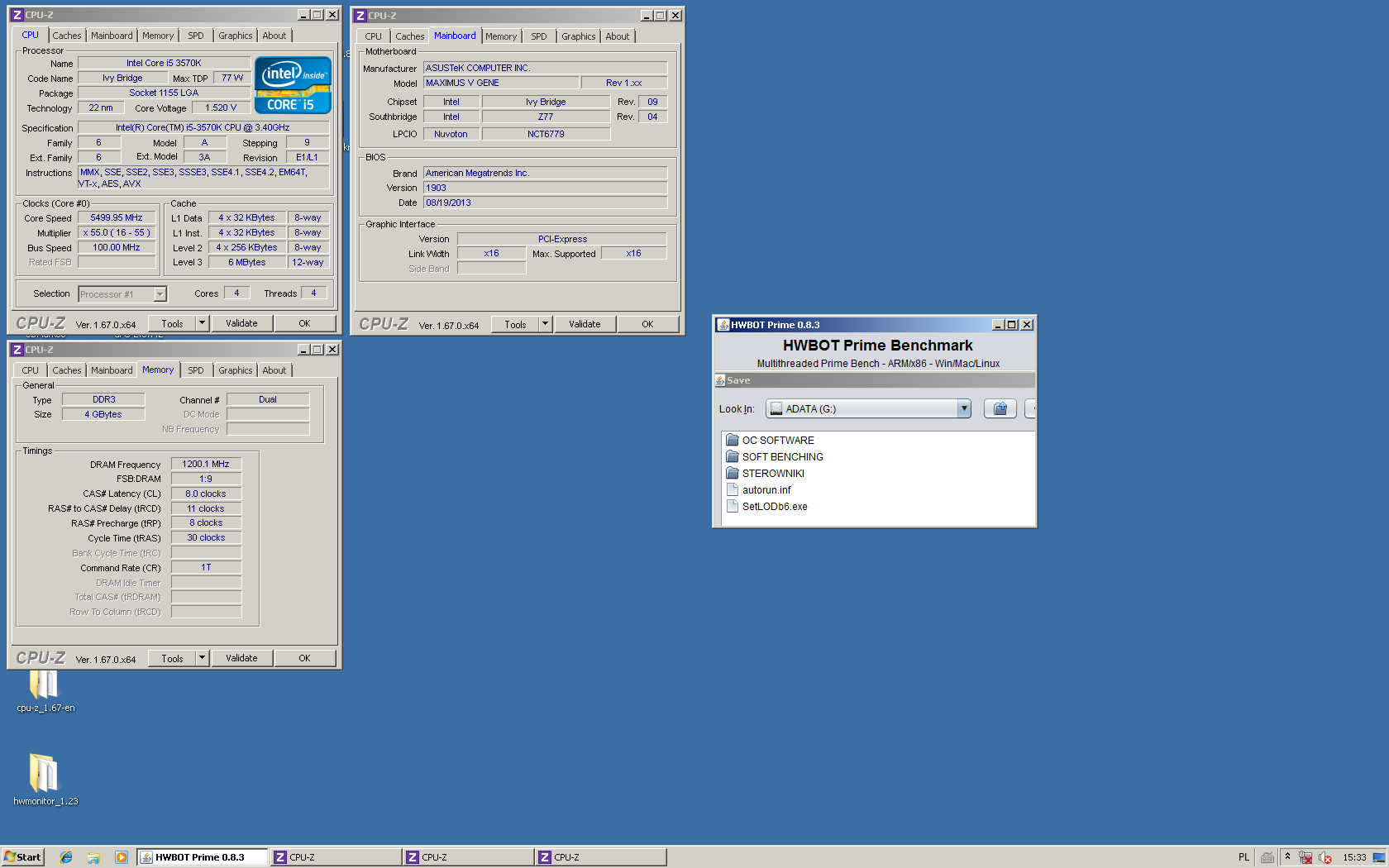Expand Tools dropdown arrow in CPU-Z mainboard window
1389x868 pixels.
545,324
